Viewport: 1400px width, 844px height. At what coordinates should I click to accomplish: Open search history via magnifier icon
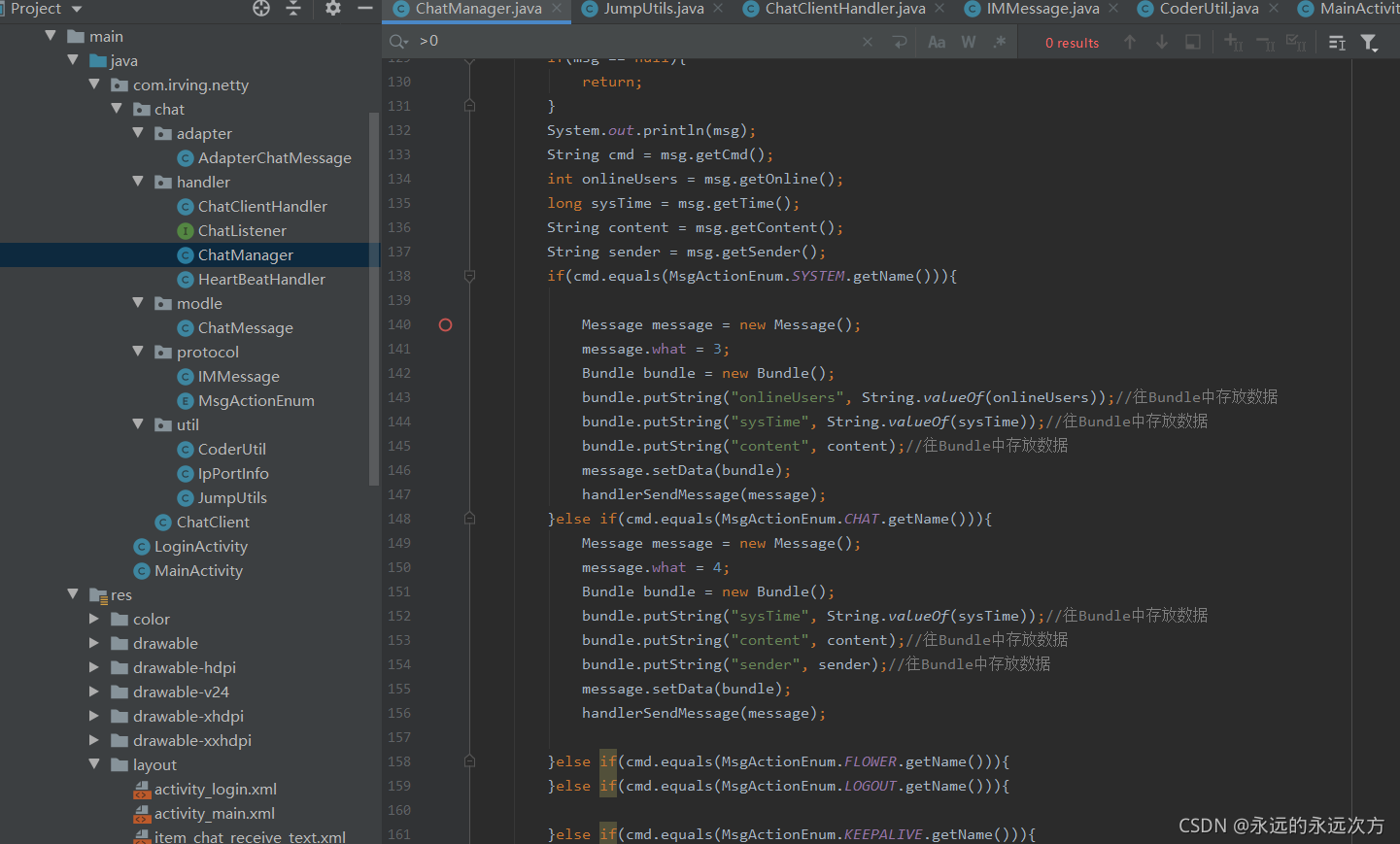[397, 42]
